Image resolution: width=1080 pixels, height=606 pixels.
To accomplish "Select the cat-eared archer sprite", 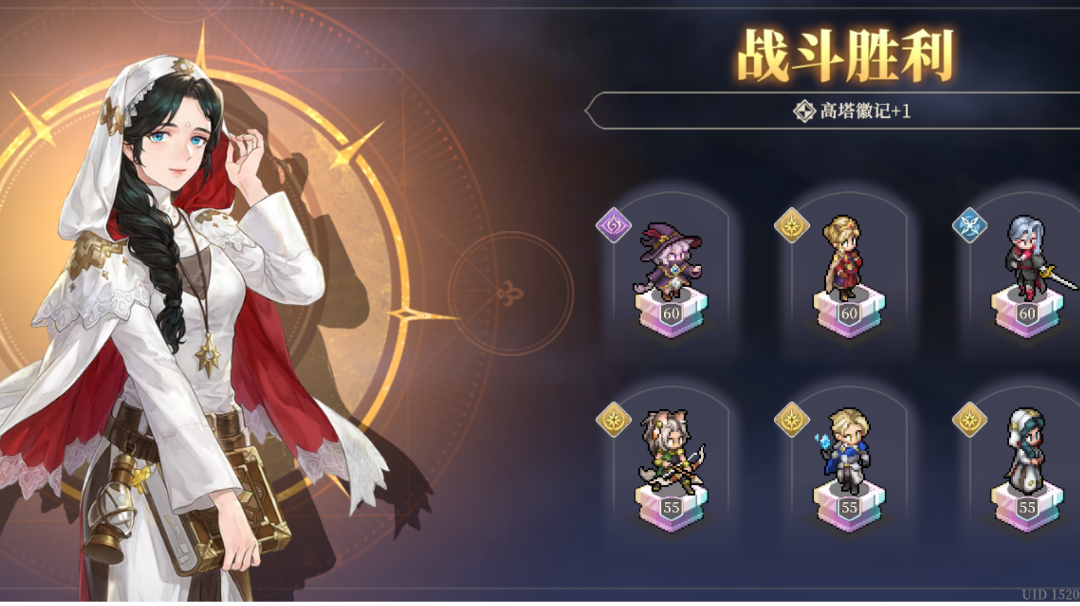I will (x=674, y=452).
